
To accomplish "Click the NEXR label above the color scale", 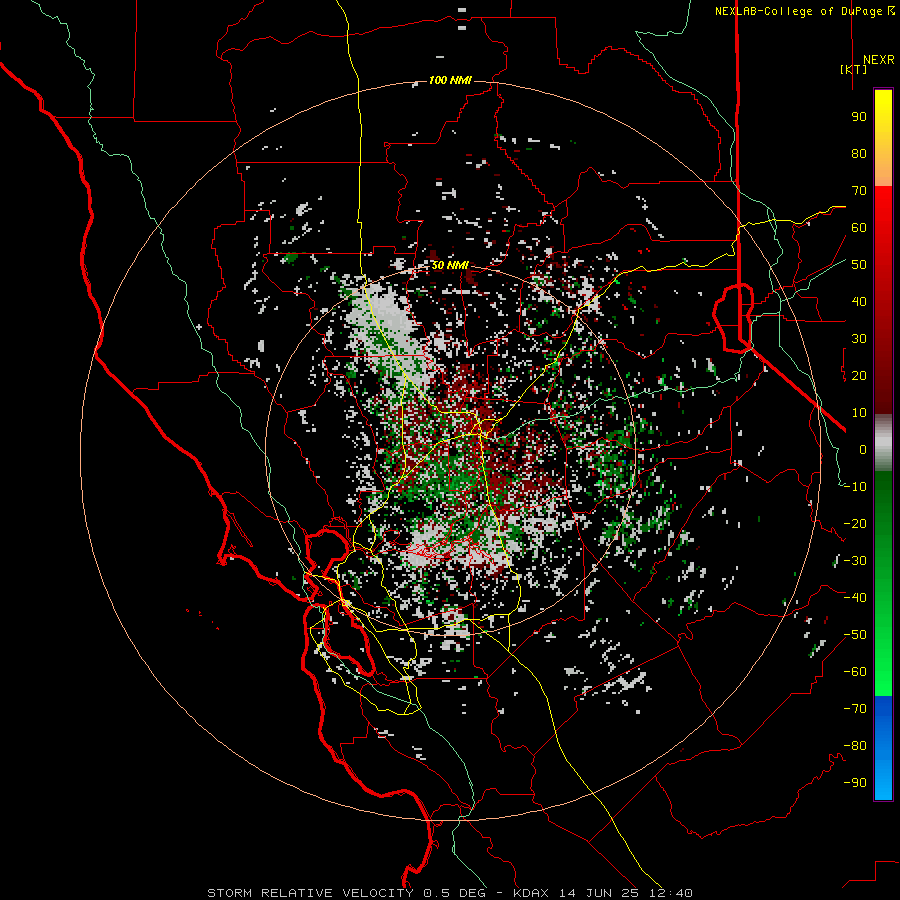I will pyautogui.click(x=878, y=60).
